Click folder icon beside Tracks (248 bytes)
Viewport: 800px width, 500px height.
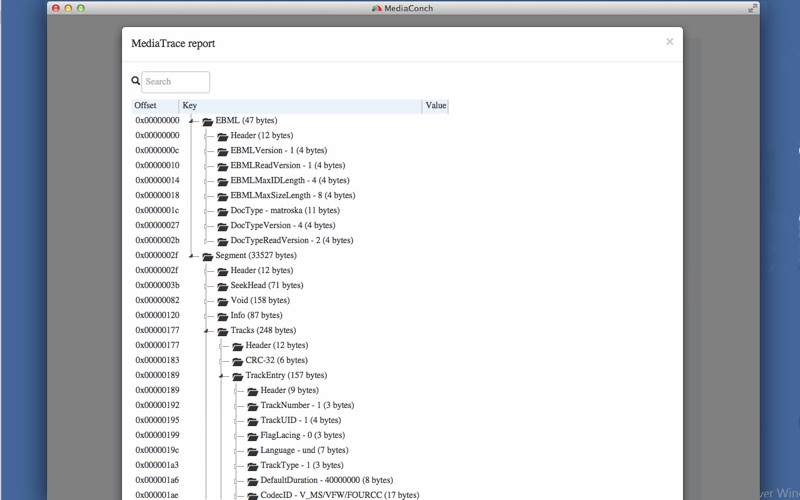[x=222, y=331]
